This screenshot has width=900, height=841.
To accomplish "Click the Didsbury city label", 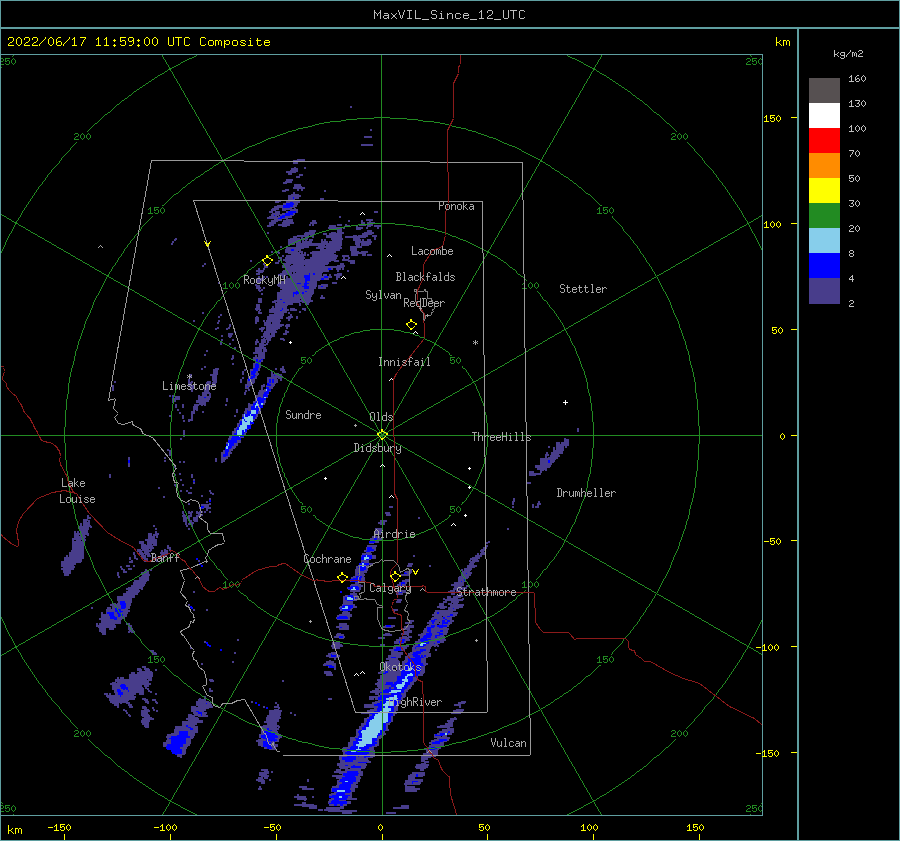I will pos(378,448).
